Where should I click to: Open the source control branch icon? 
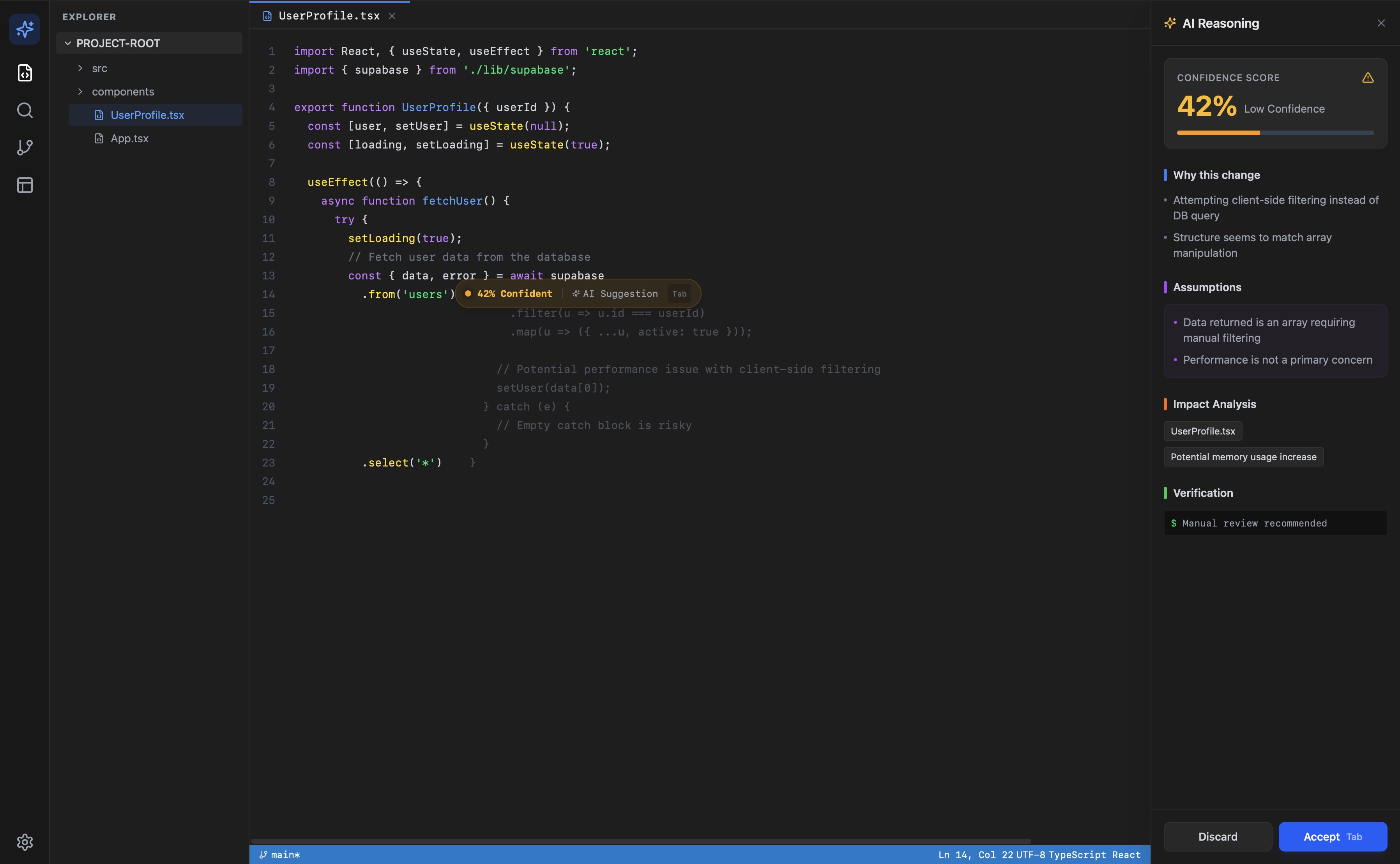click(x=25, y=147)
